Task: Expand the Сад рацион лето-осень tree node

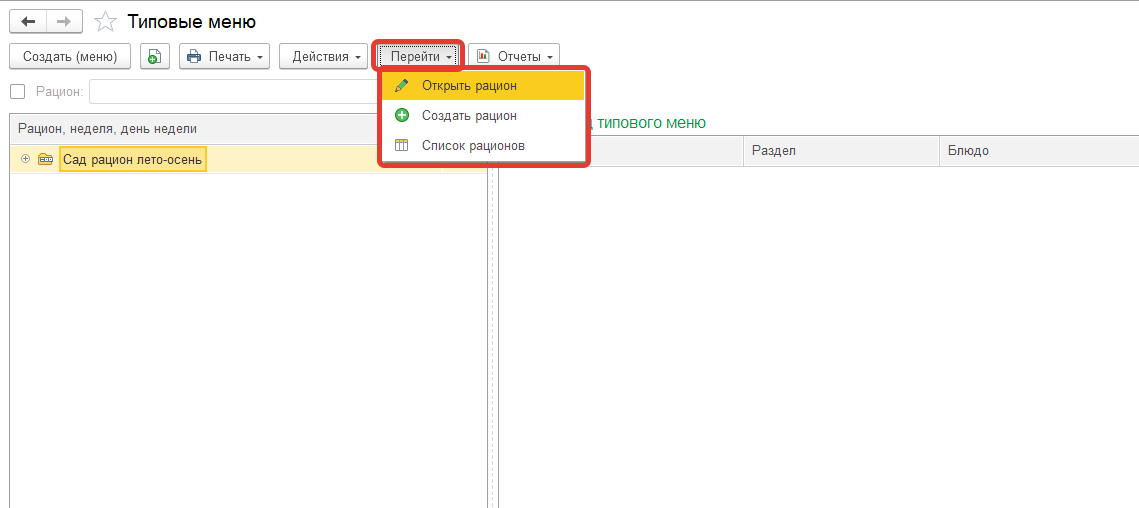Action: pos(25,159)
